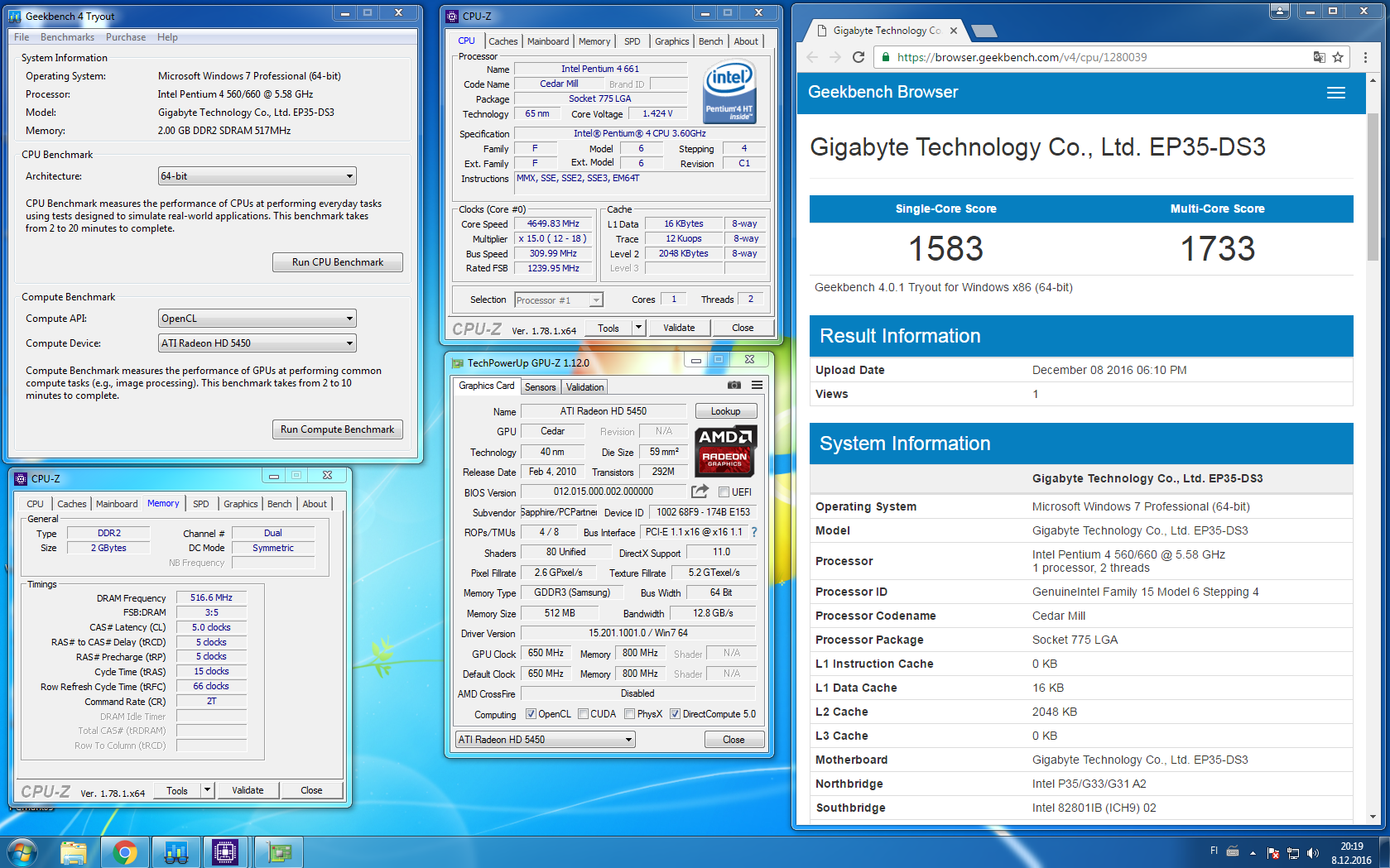Show hidden system tray icons
This screenshot has width=1390, height=868.
click(x=1253, y=853)
